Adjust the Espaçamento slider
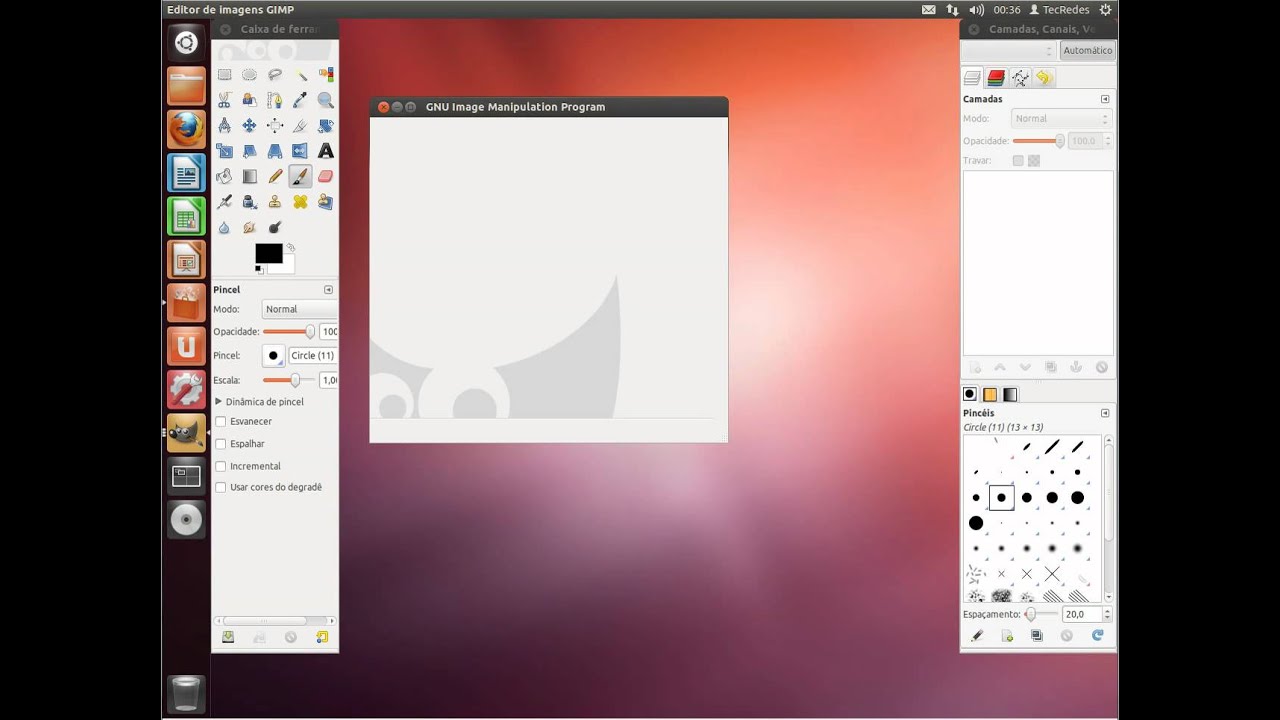Image resolution: width=1280 pixels, height=720 pixels. point(1042,614)
